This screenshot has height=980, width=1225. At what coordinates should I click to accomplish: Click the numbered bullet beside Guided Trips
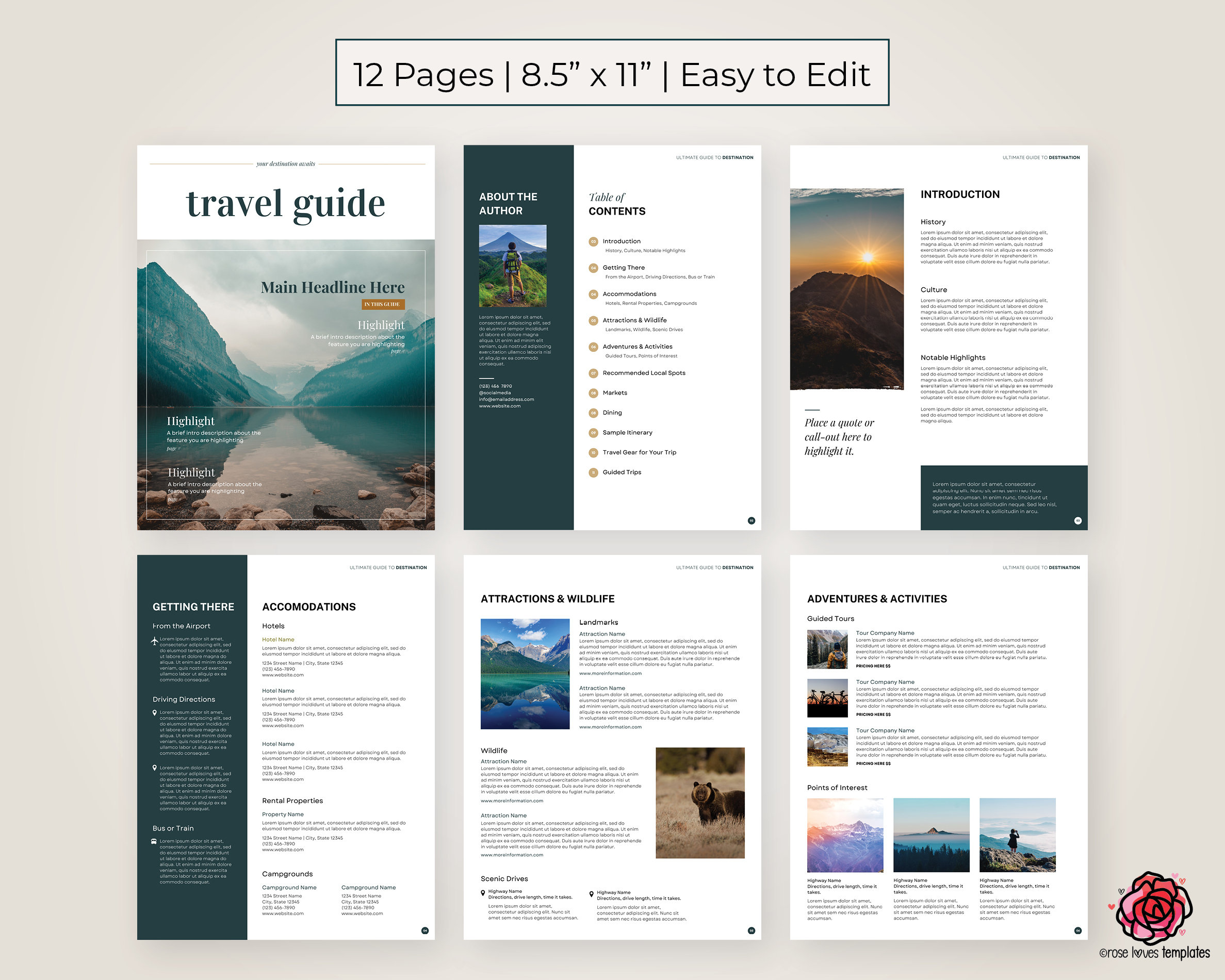pyautogui.click(x=593, y=472)
